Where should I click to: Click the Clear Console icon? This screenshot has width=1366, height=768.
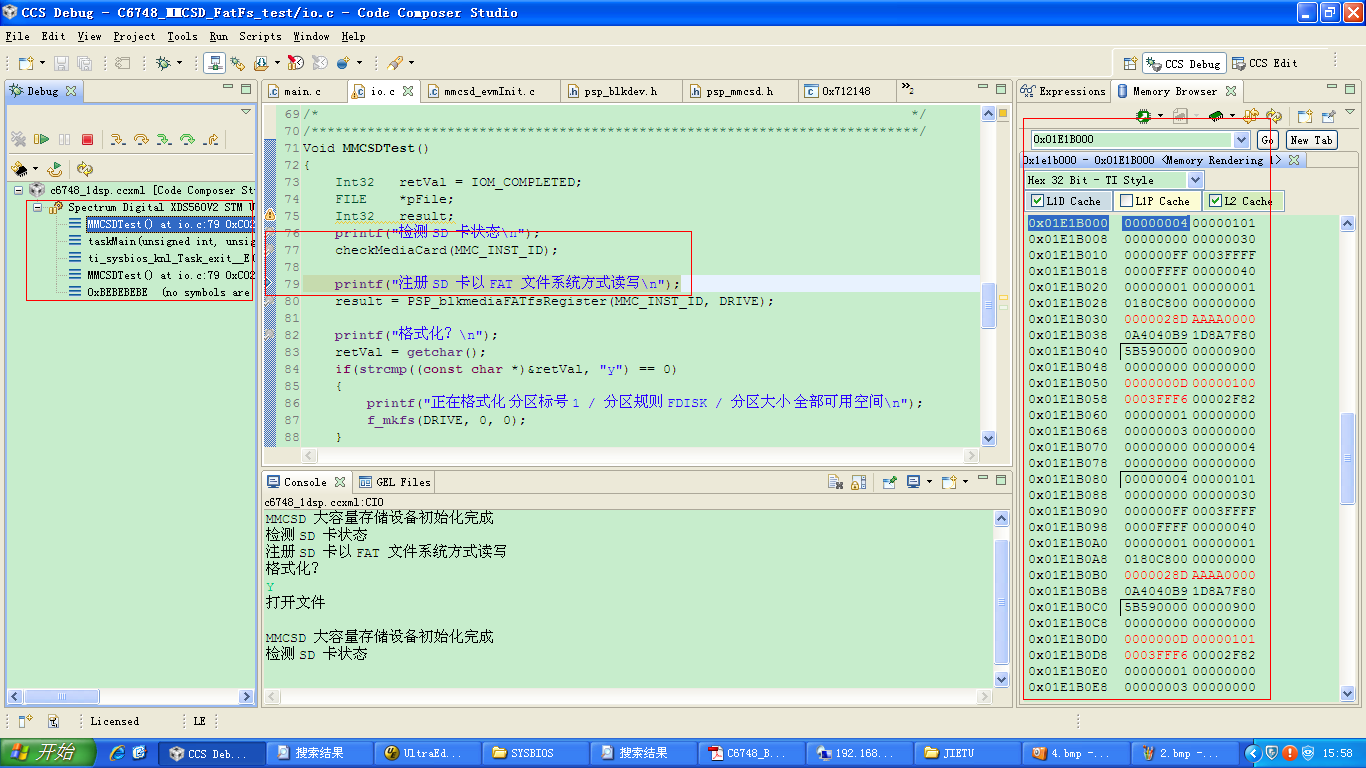click(x=835, y=482)
